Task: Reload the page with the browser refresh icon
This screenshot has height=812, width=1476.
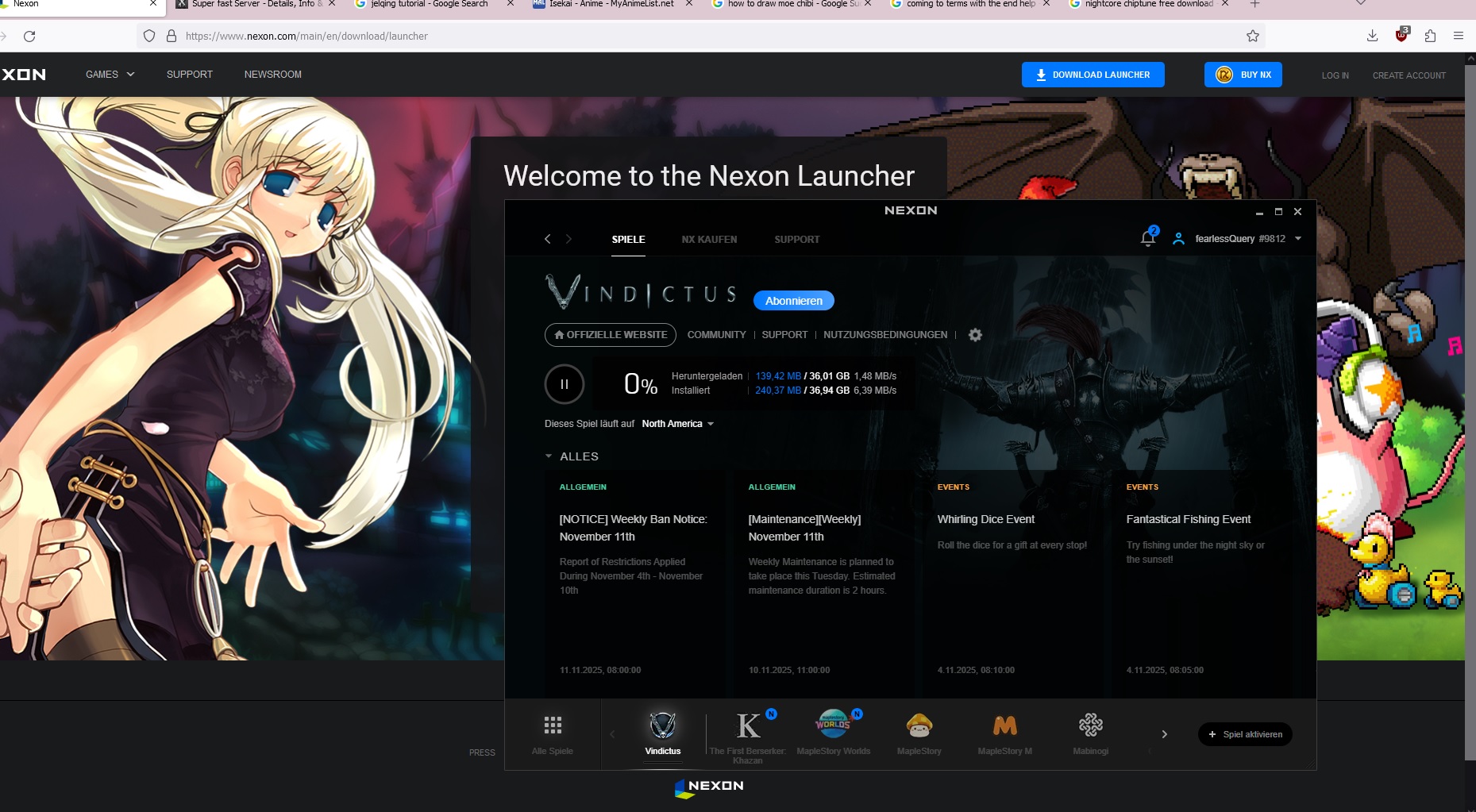Action: point(29,36)
